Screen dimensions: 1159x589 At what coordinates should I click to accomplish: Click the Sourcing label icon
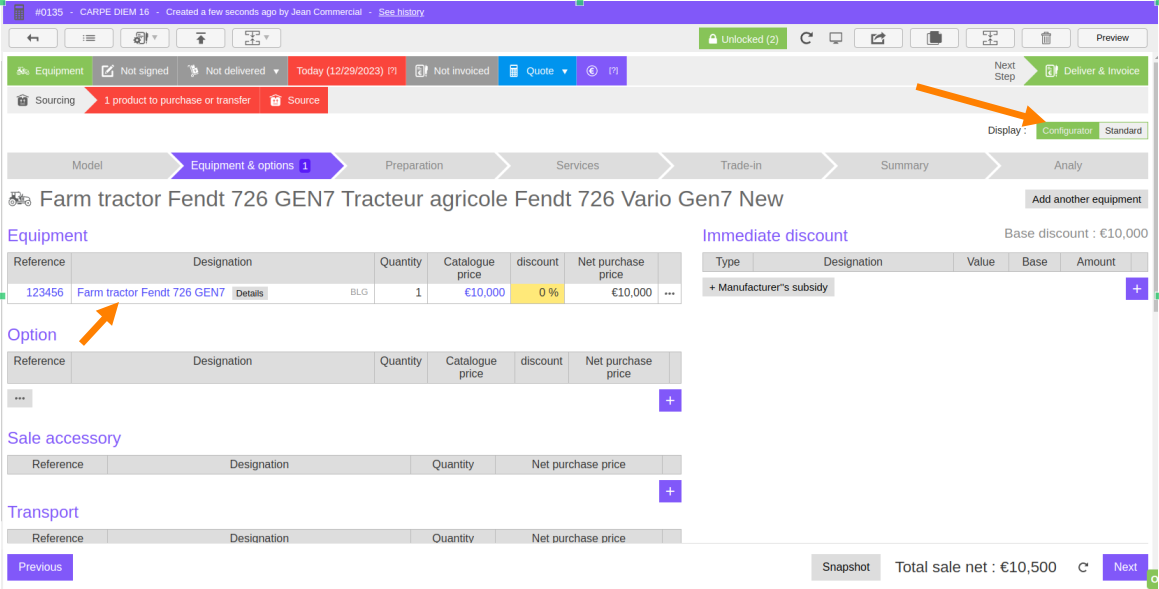(x=23, y=100)
